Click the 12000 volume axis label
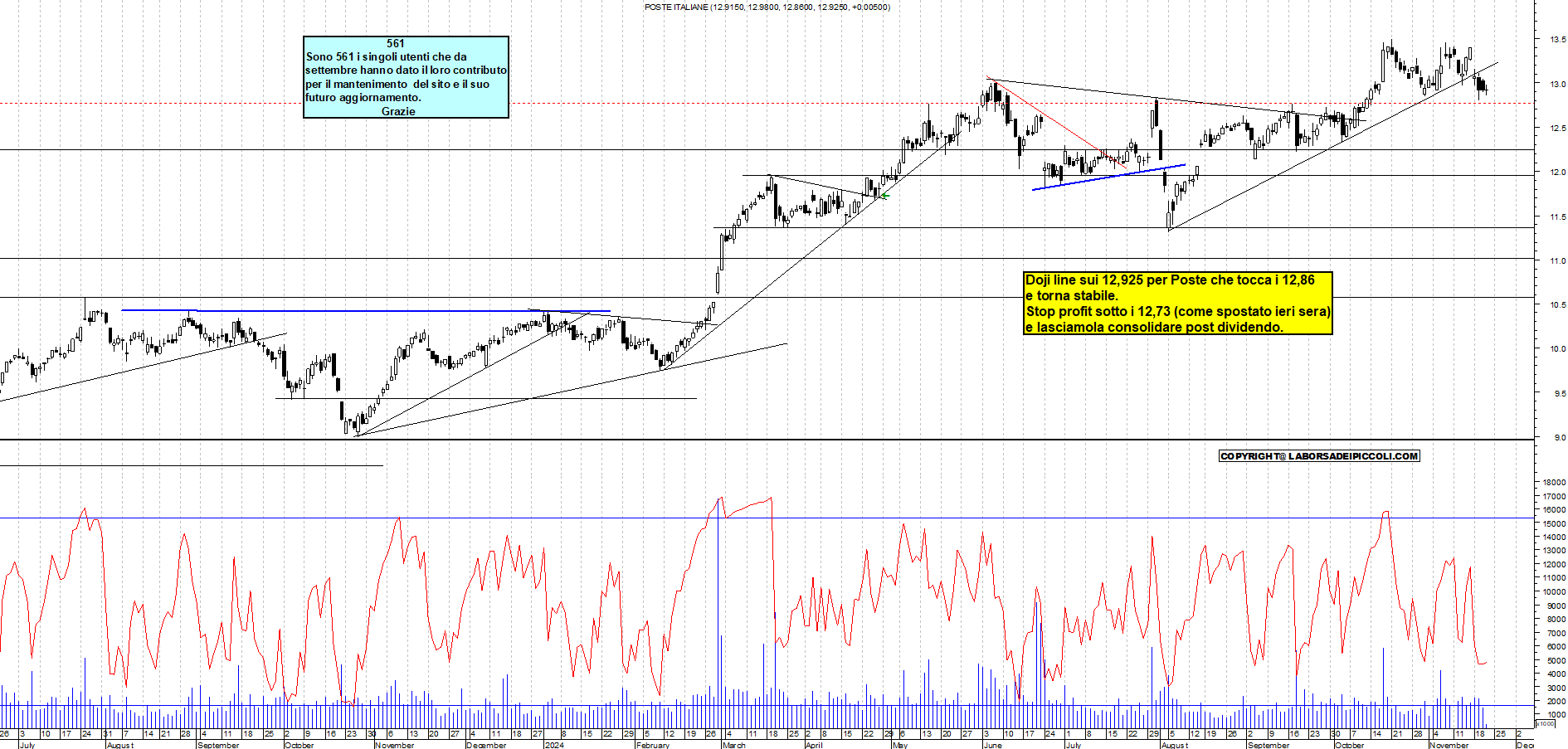The image size is (1568, 749). pos(1554,564)
